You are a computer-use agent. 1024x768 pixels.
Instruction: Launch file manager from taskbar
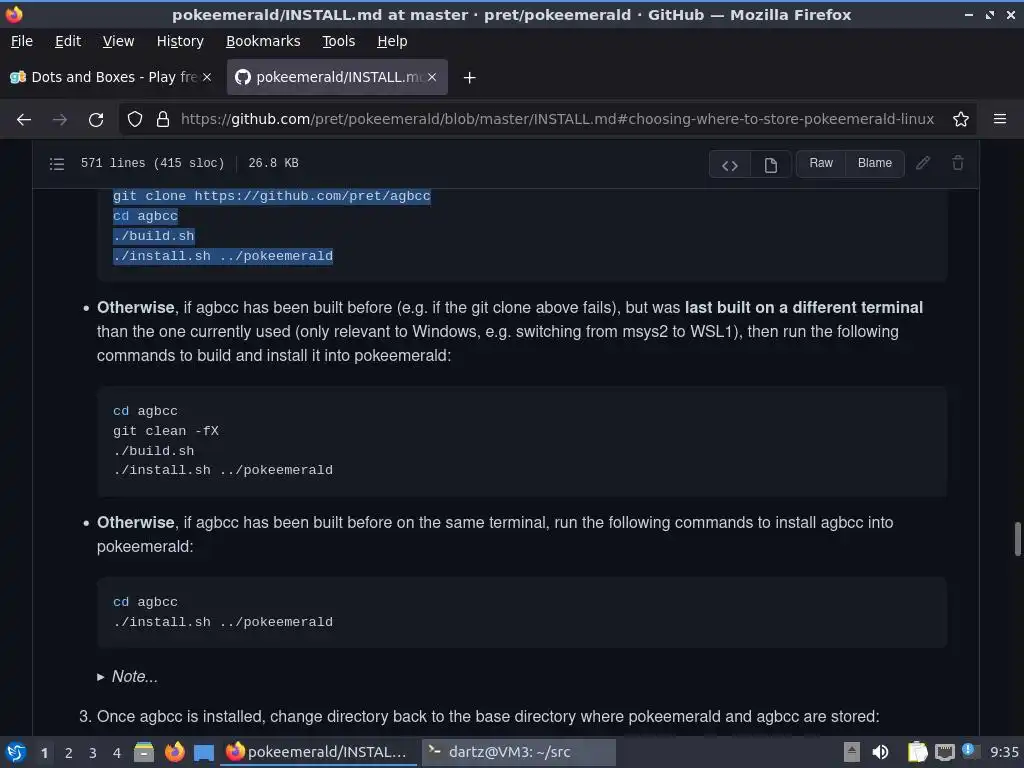(x=144, y=752)
